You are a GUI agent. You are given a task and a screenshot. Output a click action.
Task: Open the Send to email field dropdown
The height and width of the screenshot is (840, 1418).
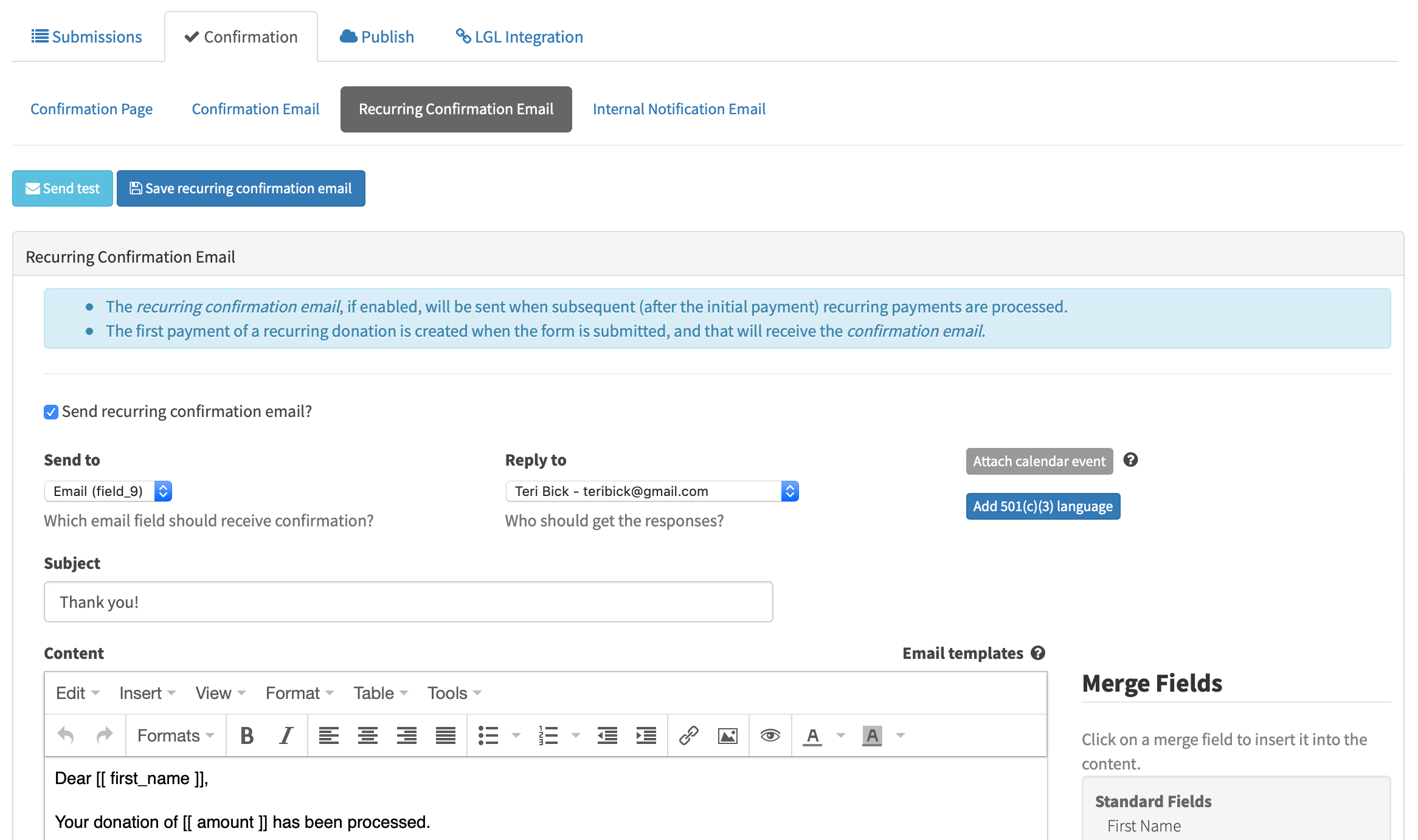(108, 491)
